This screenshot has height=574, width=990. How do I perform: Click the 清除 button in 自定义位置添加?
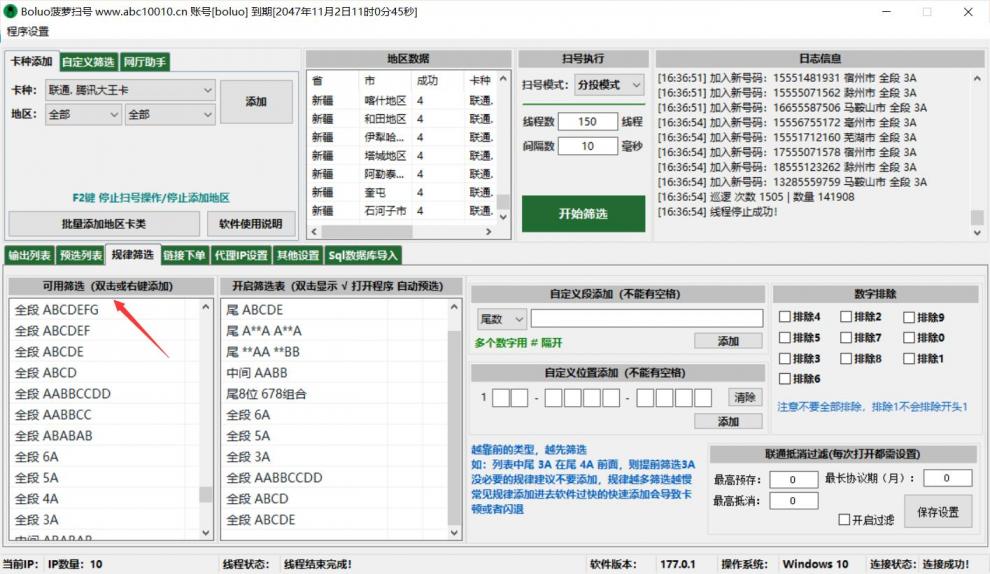coord(745,397)
